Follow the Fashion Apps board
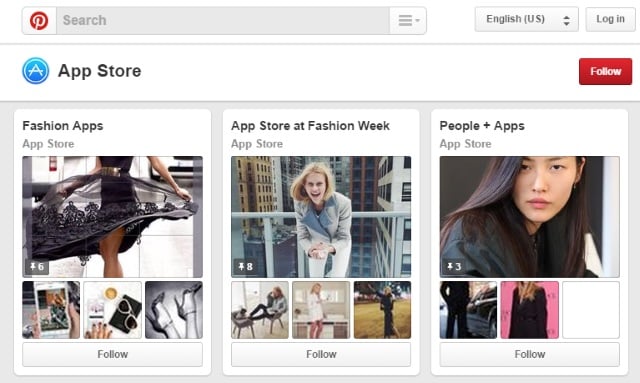640x383 pixels. (113, 354)
